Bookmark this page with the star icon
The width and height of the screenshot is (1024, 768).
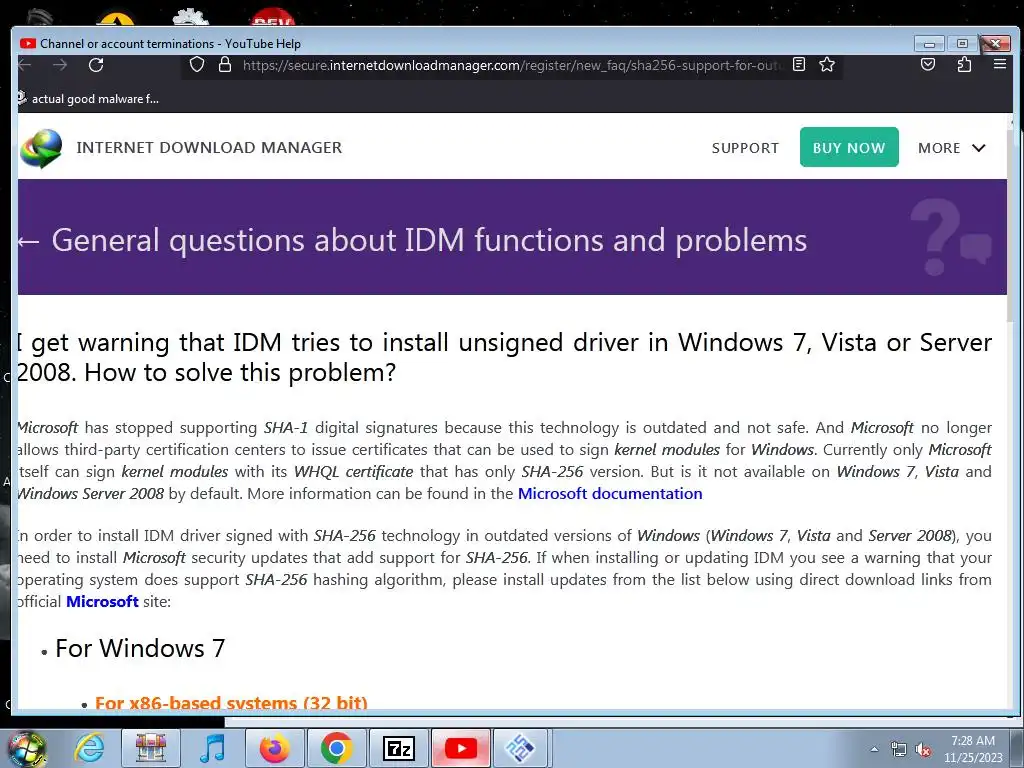[x=827, y=64]
